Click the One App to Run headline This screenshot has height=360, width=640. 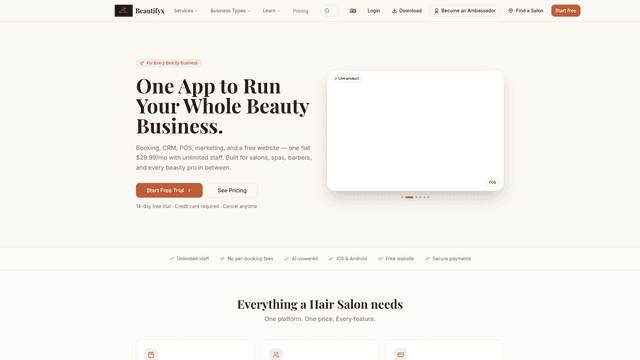tap(222, 106)
